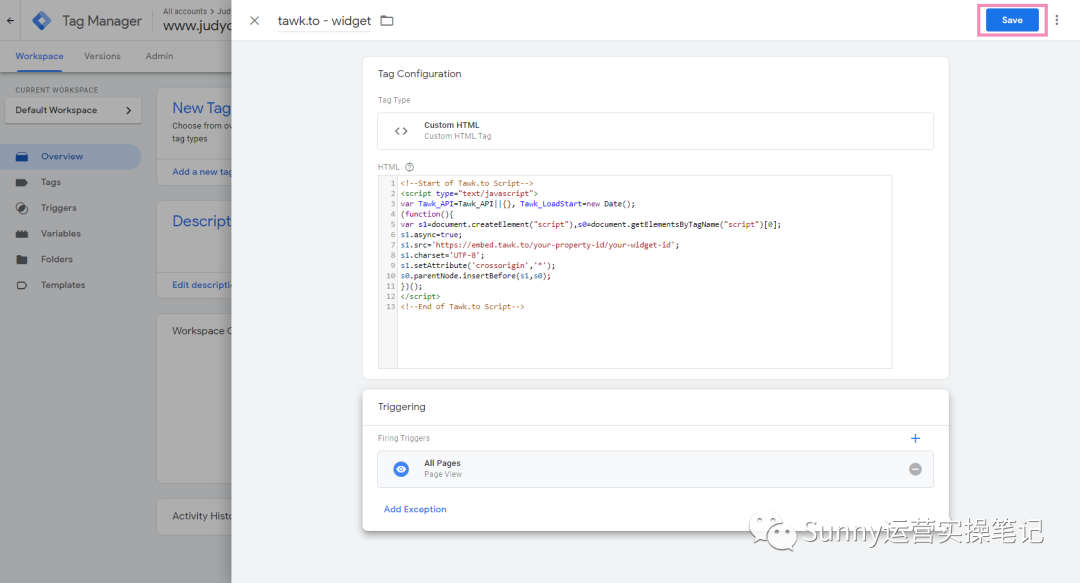
Task: Open the HTML help question-mark icon
Action: click(x=409, y=167)
